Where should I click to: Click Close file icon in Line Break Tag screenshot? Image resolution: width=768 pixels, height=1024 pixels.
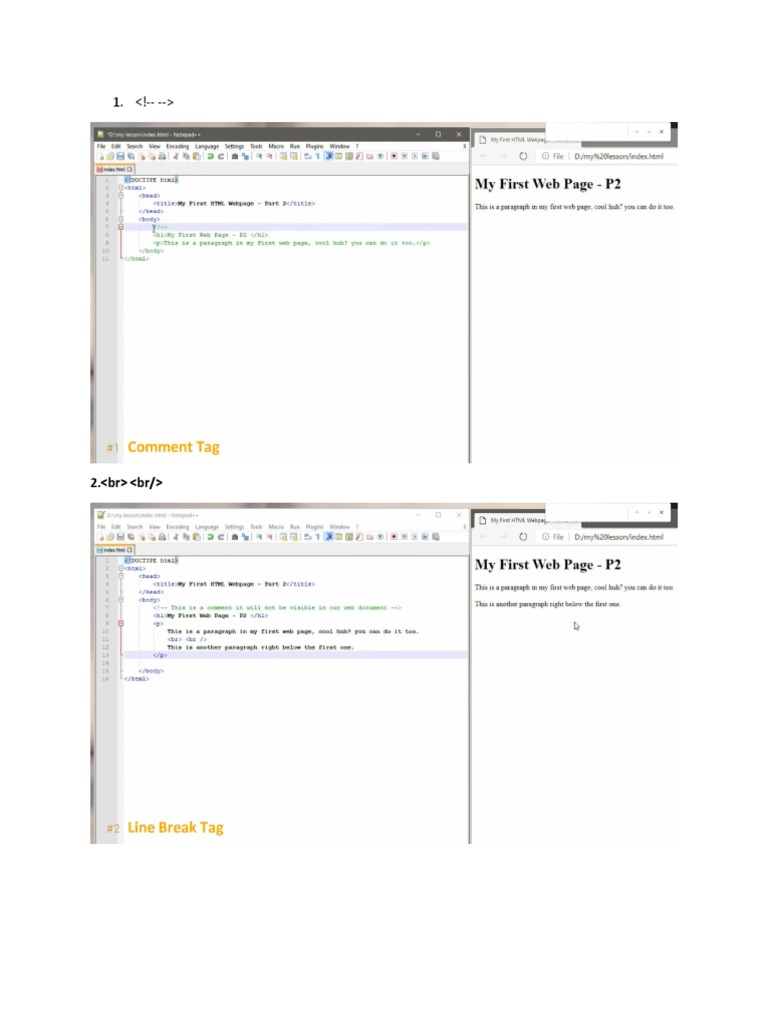coord(141,537)
